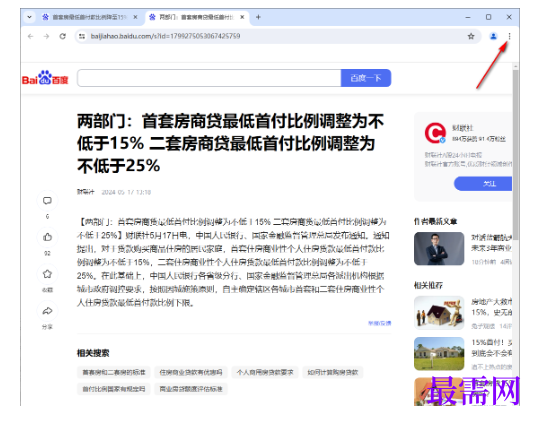Select related search 如何计算购房贷款
This screenshot has height=422, width=539.
[333, 372]
